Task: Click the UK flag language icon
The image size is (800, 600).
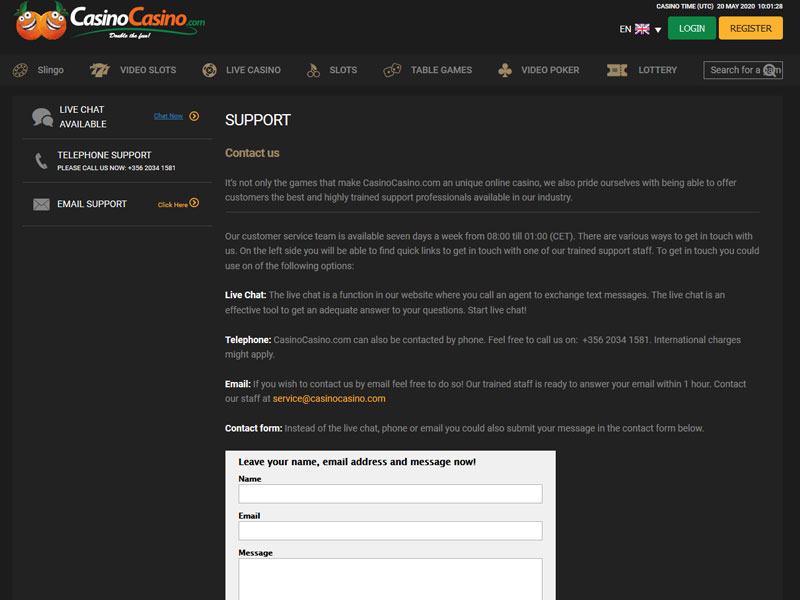Action: [x=642, y=29]
